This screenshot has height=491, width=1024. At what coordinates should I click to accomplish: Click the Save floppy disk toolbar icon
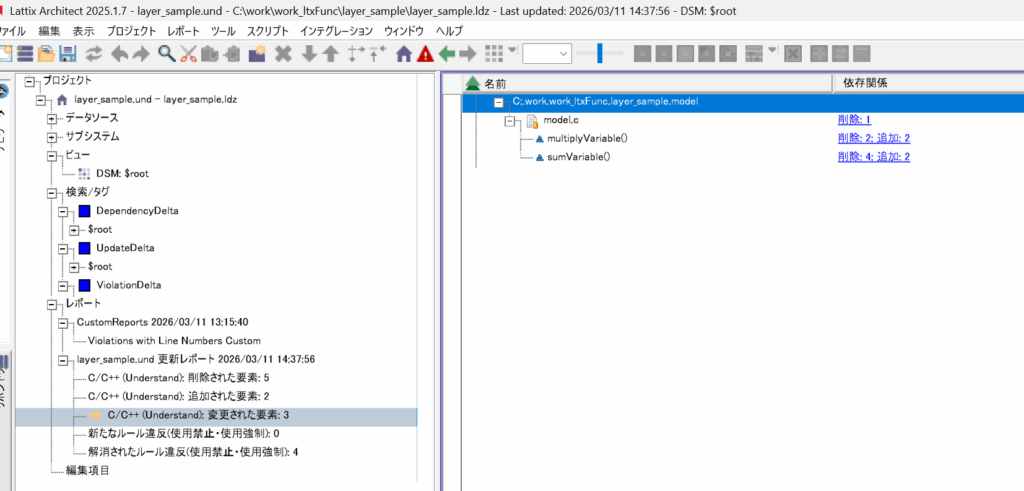click(x=68, y=53)
